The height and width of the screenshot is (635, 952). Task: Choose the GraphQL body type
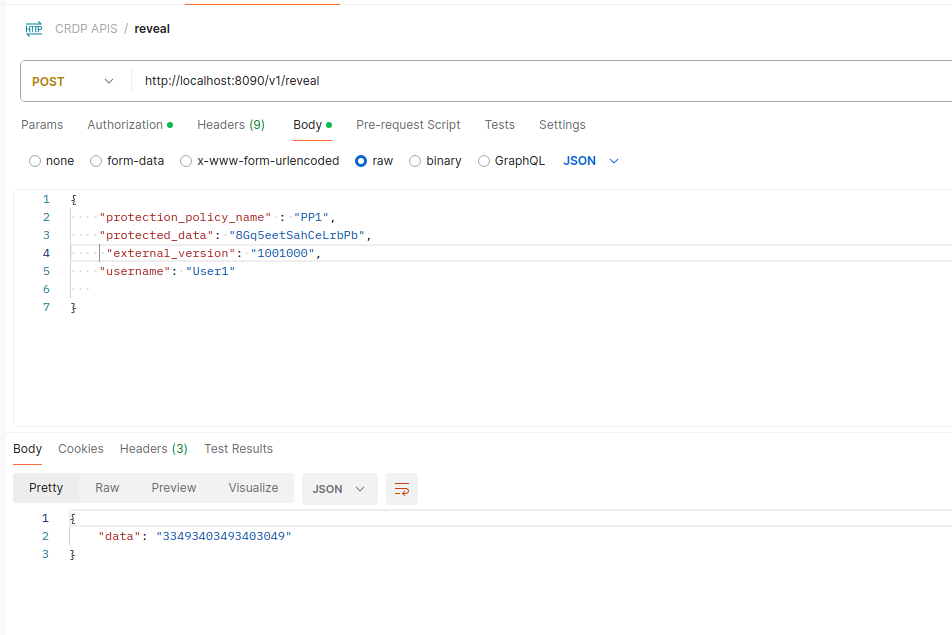(483, 160)
